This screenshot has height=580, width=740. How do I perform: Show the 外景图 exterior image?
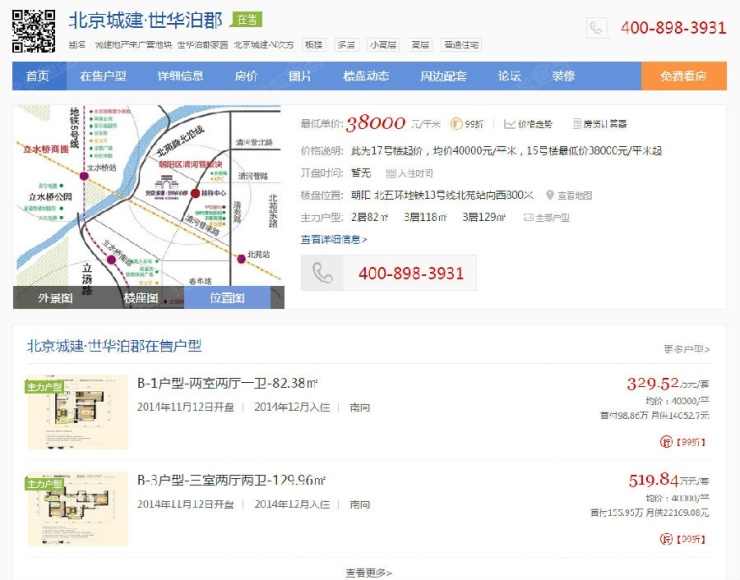click(56, 298)
